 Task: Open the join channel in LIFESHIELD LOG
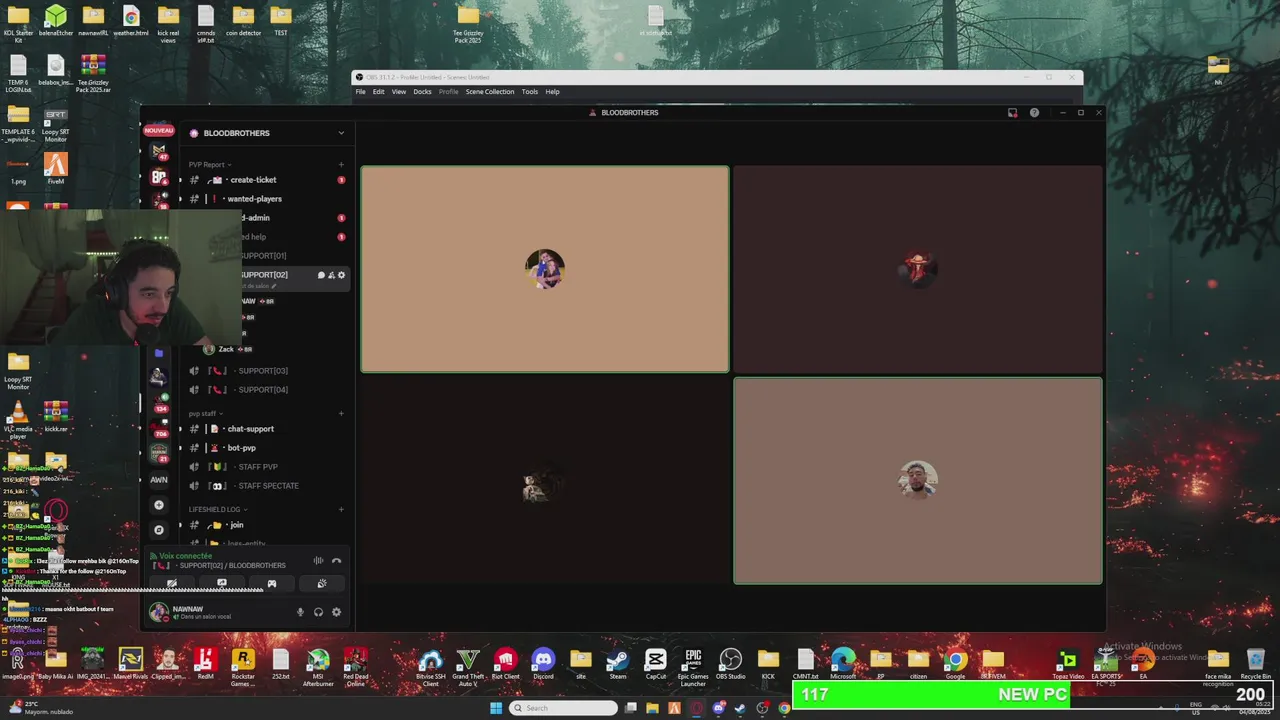267,525
